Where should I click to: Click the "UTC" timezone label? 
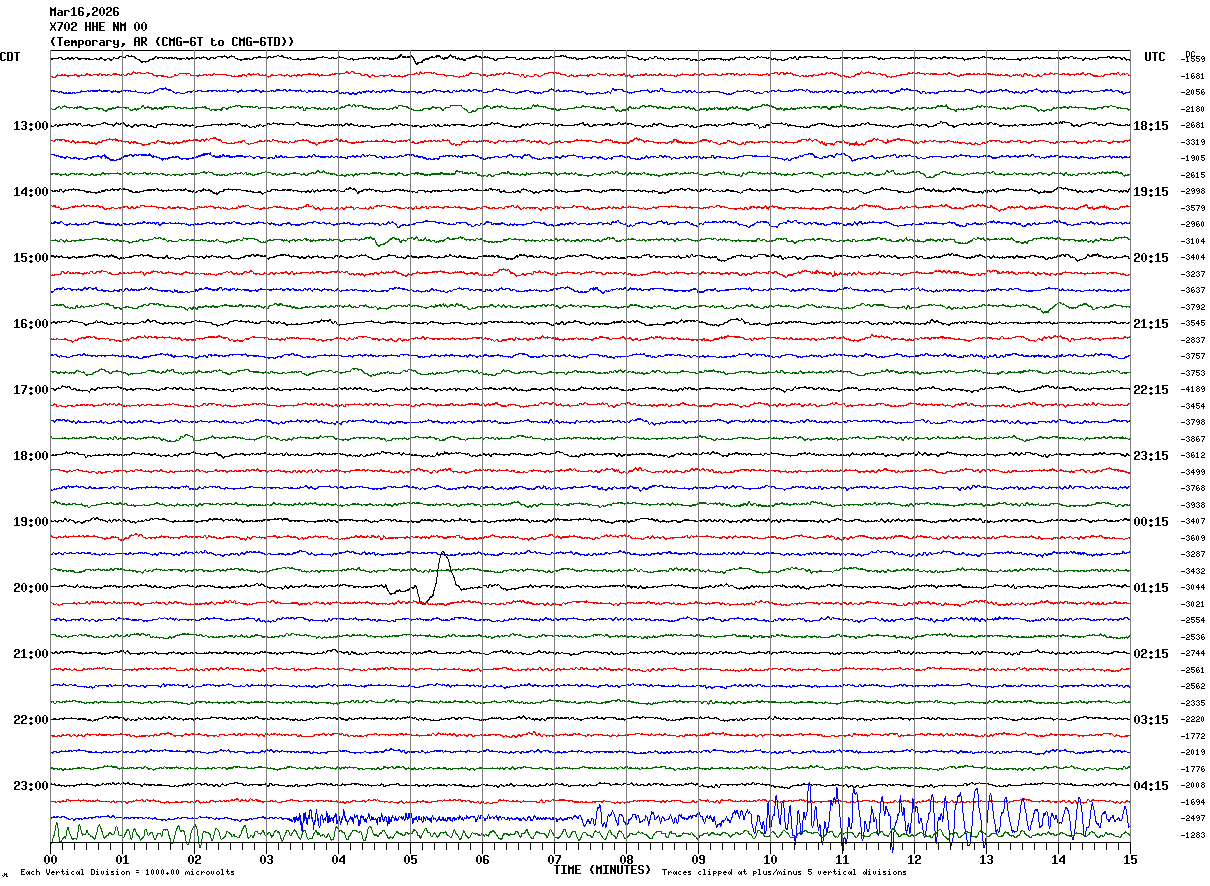click(x=1155, y=57)
